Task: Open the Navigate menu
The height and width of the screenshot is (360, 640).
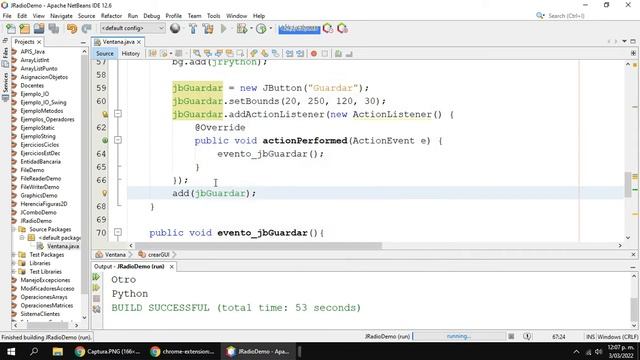Action: tap(61, 16)
